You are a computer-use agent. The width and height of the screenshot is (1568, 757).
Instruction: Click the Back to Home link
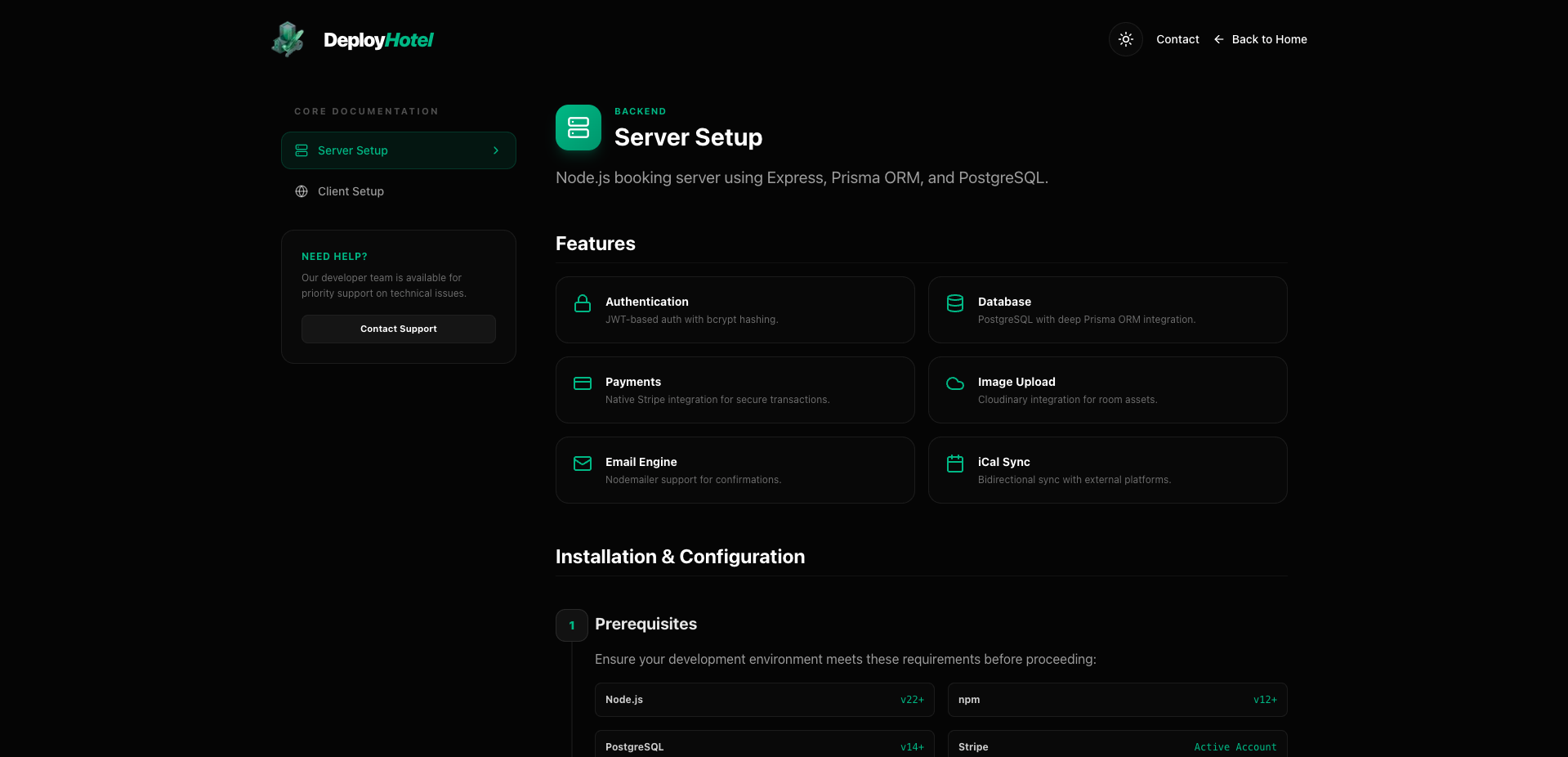tap(1269, 39)
